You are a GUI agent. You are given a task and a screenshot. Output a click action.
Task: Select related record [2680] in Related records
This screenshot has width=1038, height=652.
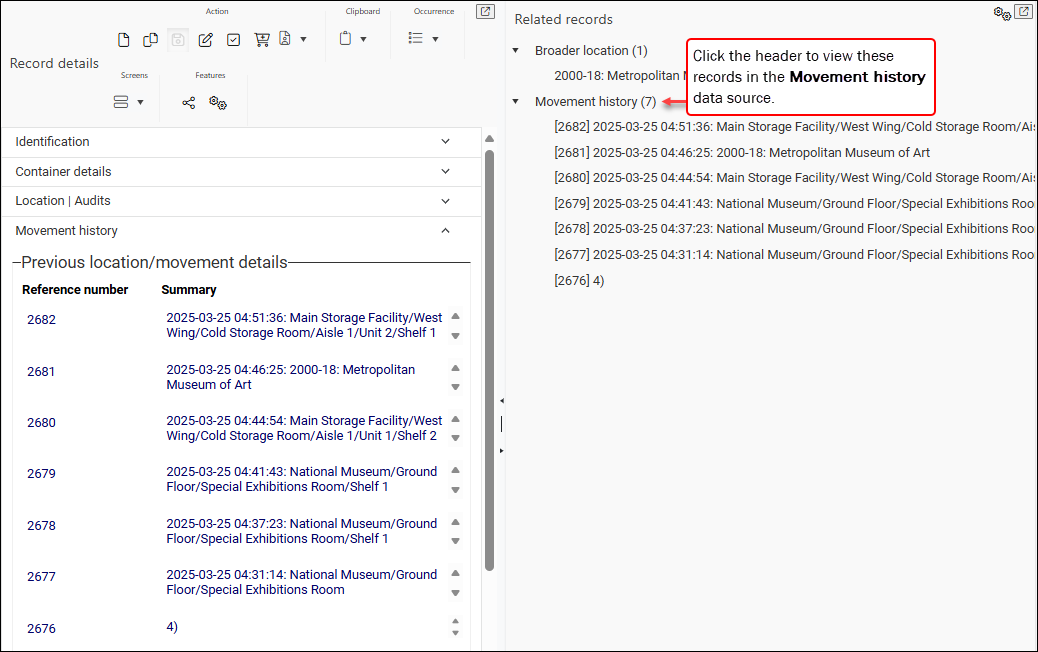coord(794,177)
